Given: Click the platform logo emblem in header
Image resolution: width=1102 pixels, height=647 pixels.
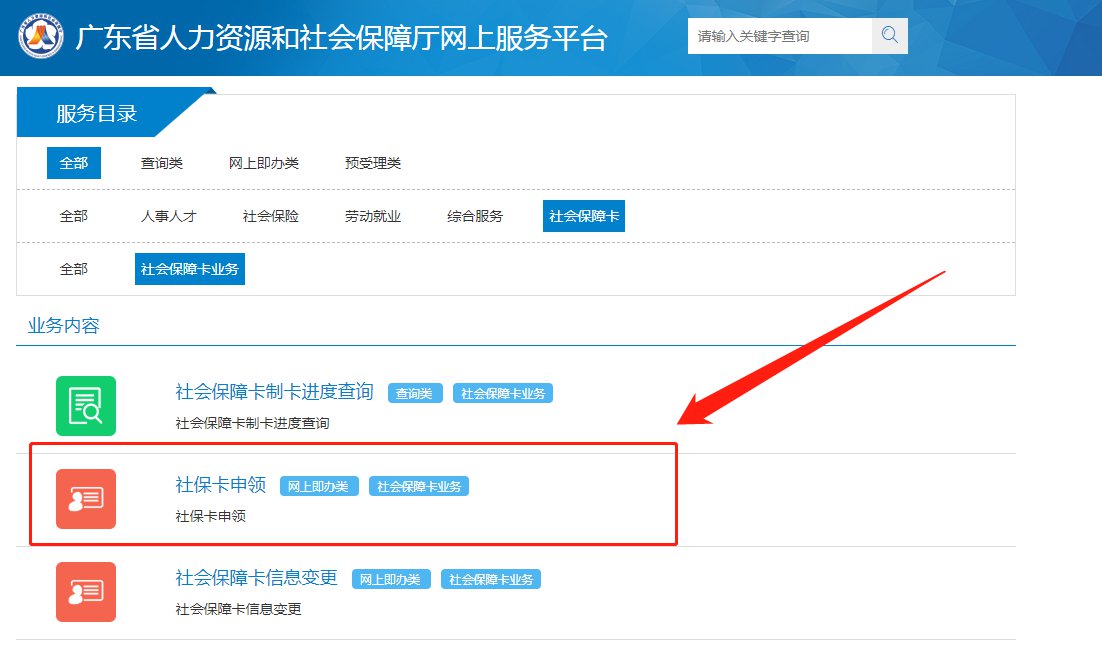Looking at the screenshot, I should coord(41,37).
